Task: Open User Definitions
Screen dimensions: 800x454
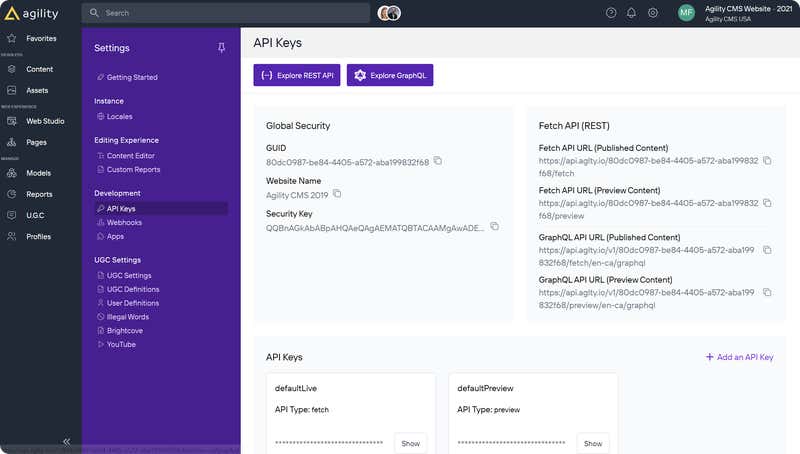Action: (128, 303)
